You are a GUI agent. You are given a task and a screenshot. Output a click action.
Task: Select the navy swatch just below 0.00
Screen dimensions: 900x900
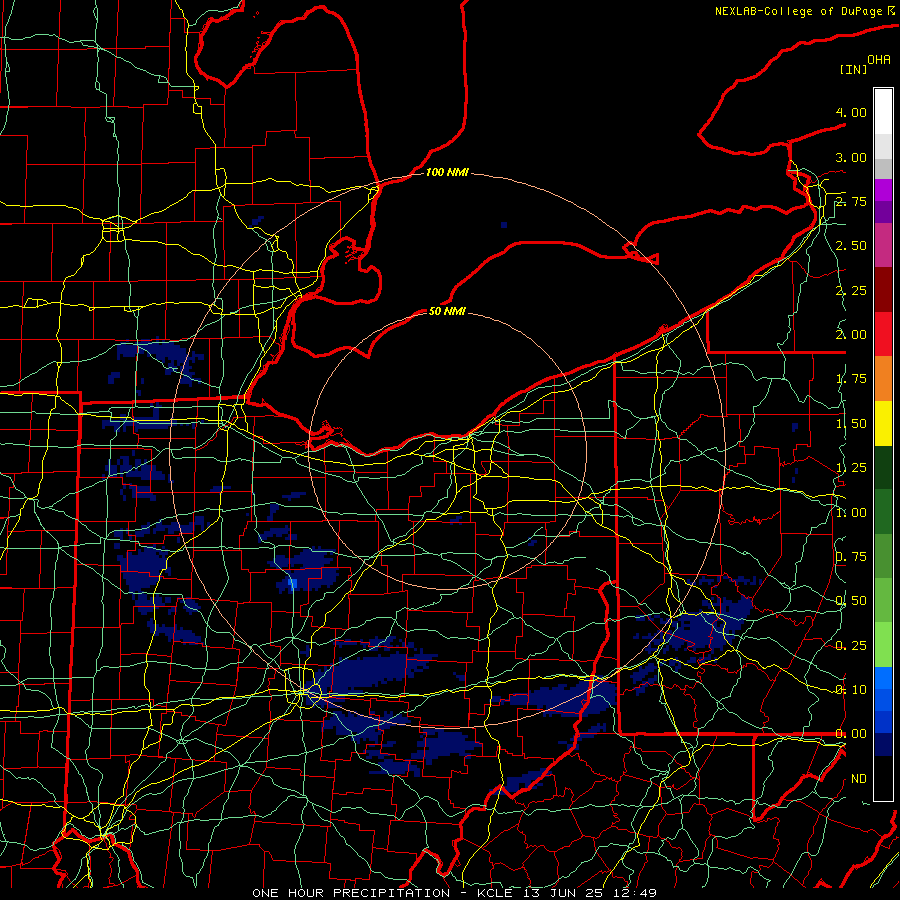(883, 745)
